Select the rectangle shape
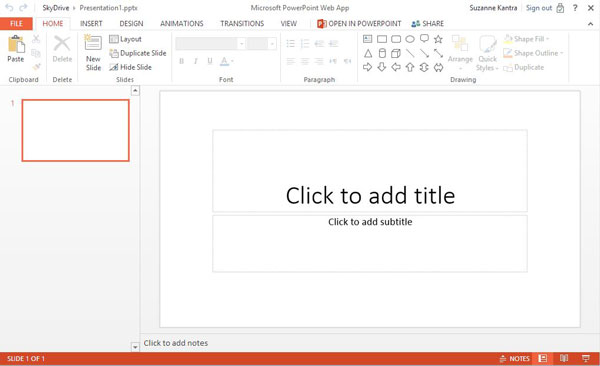Image resolution: width=600 pixels, height=366 pixels. coord(382,39)
